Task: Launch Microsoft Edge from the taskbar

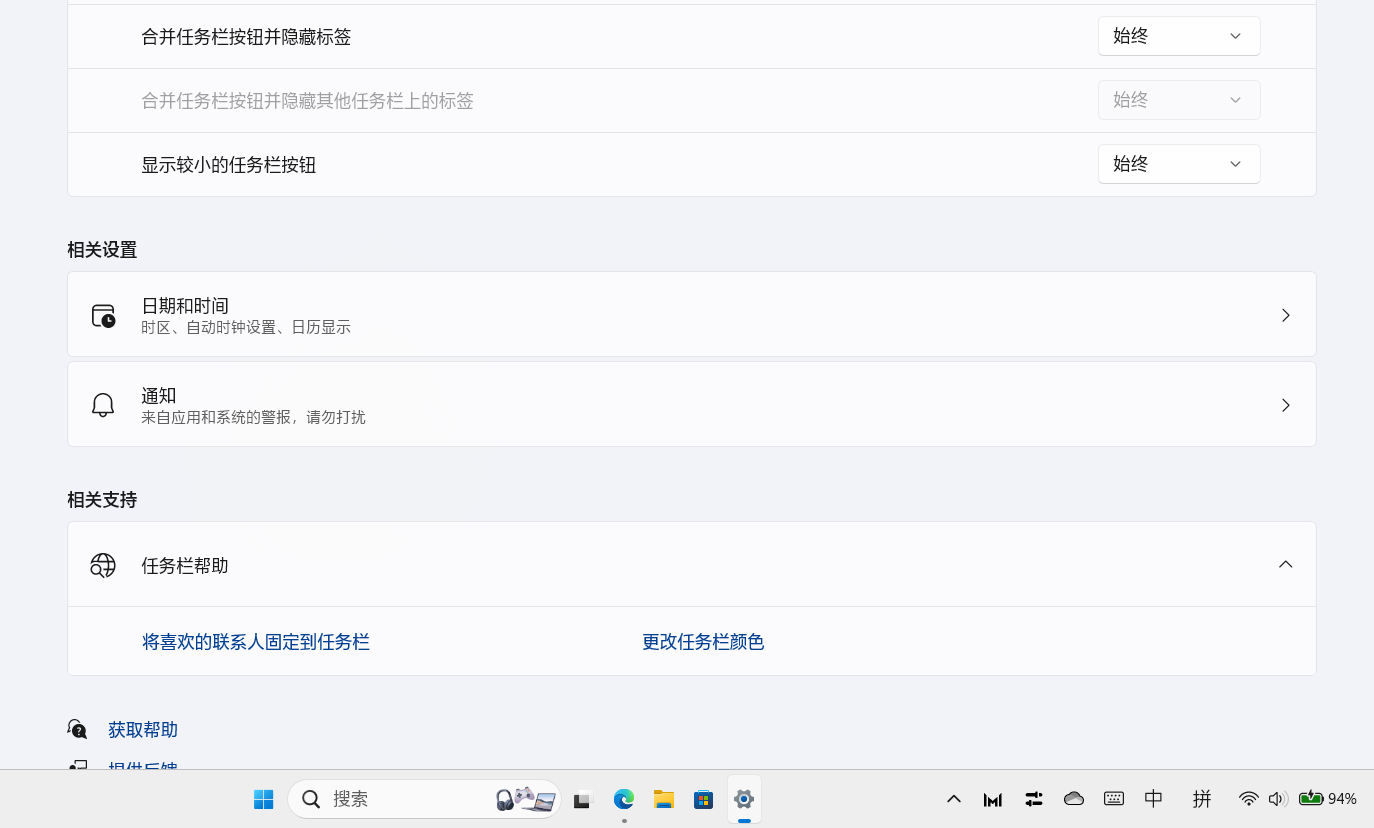Action: click(x=624, y=799)
